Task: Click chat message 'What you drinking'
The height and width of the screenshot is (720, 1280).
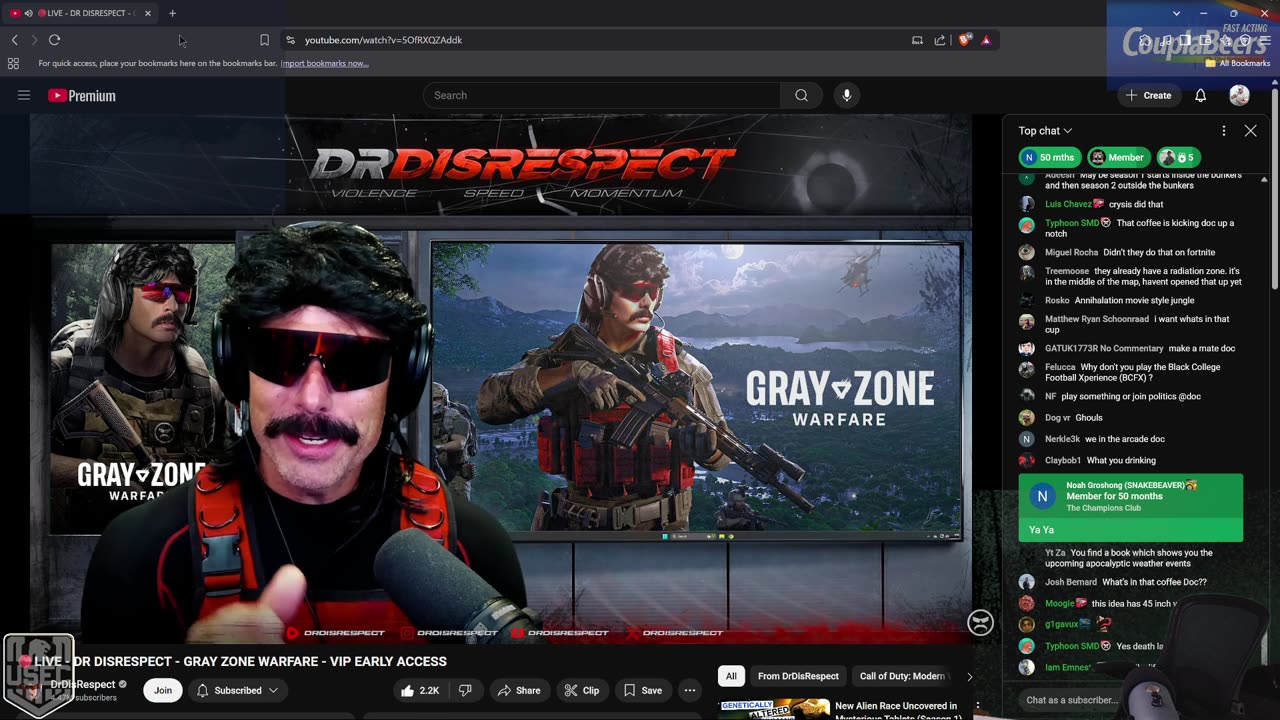Action: (1121, 460)
